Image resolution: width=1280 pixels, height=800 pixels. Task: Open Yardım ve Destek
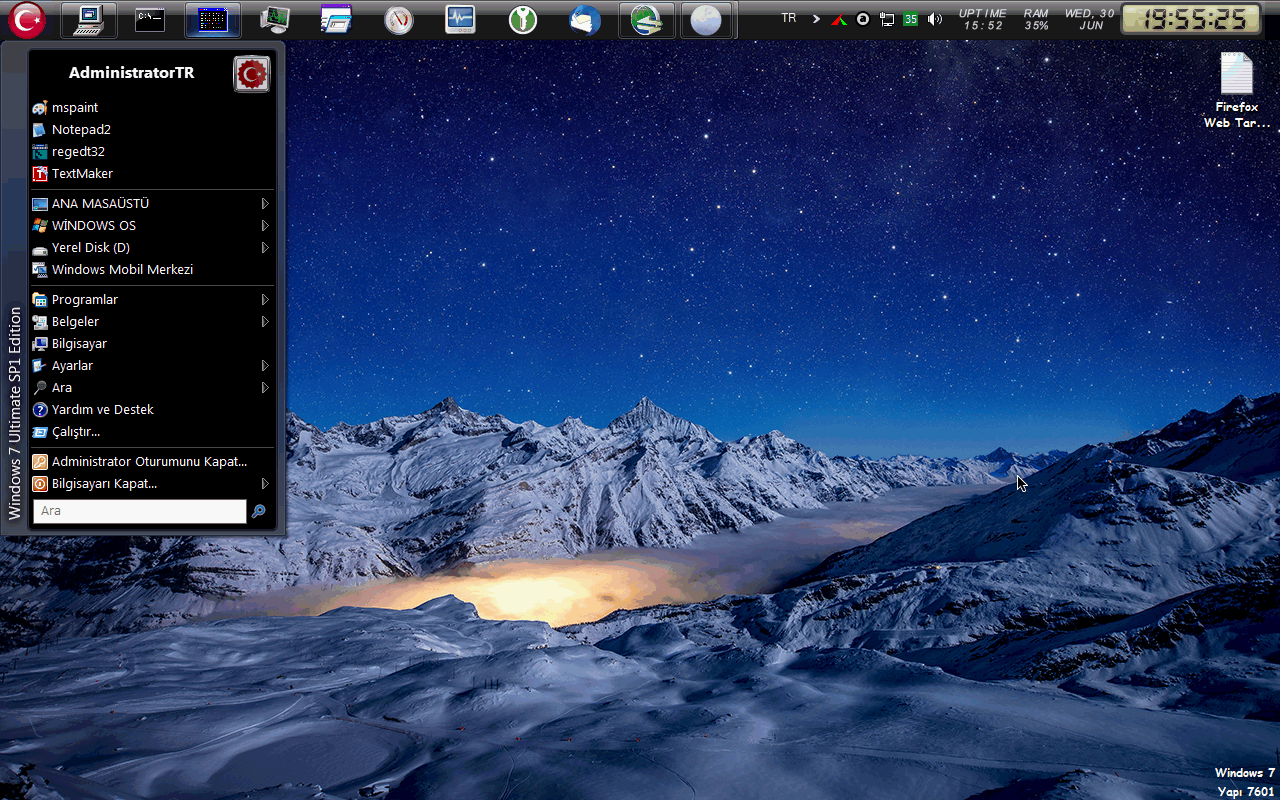coord(153,409)
